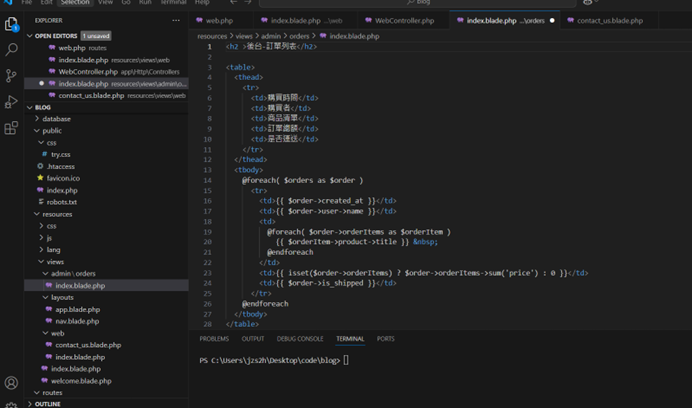The width and height of the screenshot is (692, 408).
Task: Click the unsaved dot on orders index.blade.php tab
Action: [552, 21]
